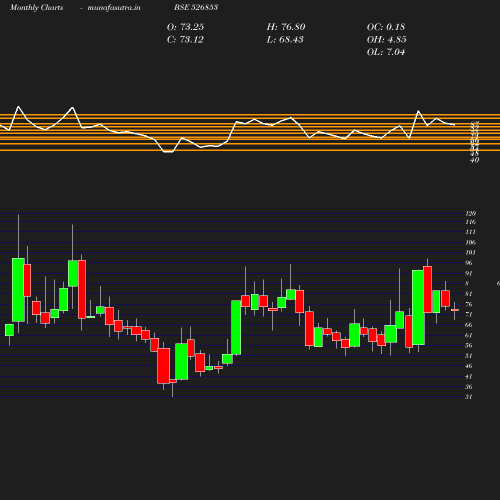The height and width of the screenshot is (500, 500).
Task: Click the high price H: 76.80
Action: 286,27
